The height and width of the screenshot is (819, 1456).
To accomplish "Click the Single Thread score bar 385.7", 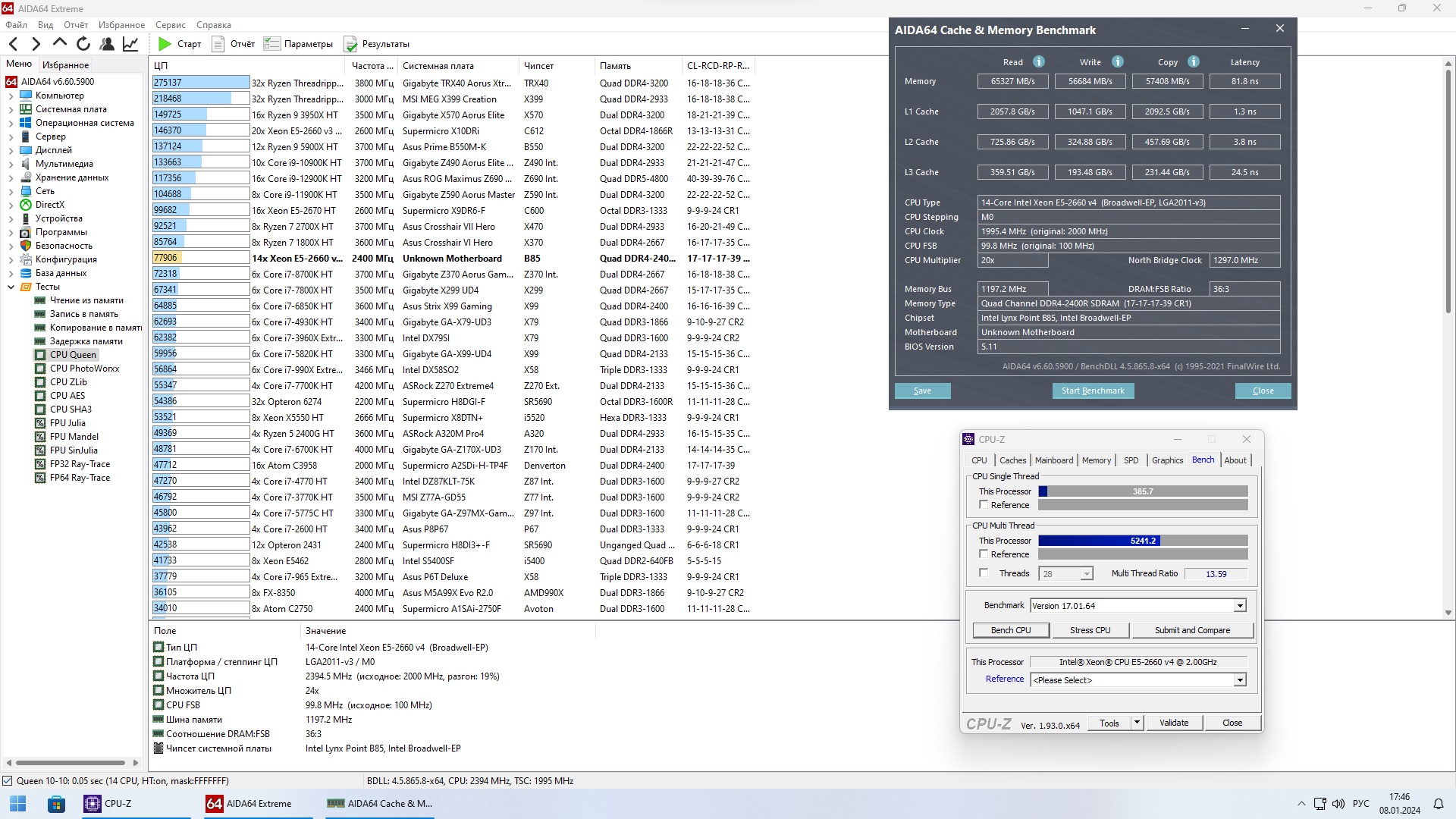I will tap(1143, 491).
